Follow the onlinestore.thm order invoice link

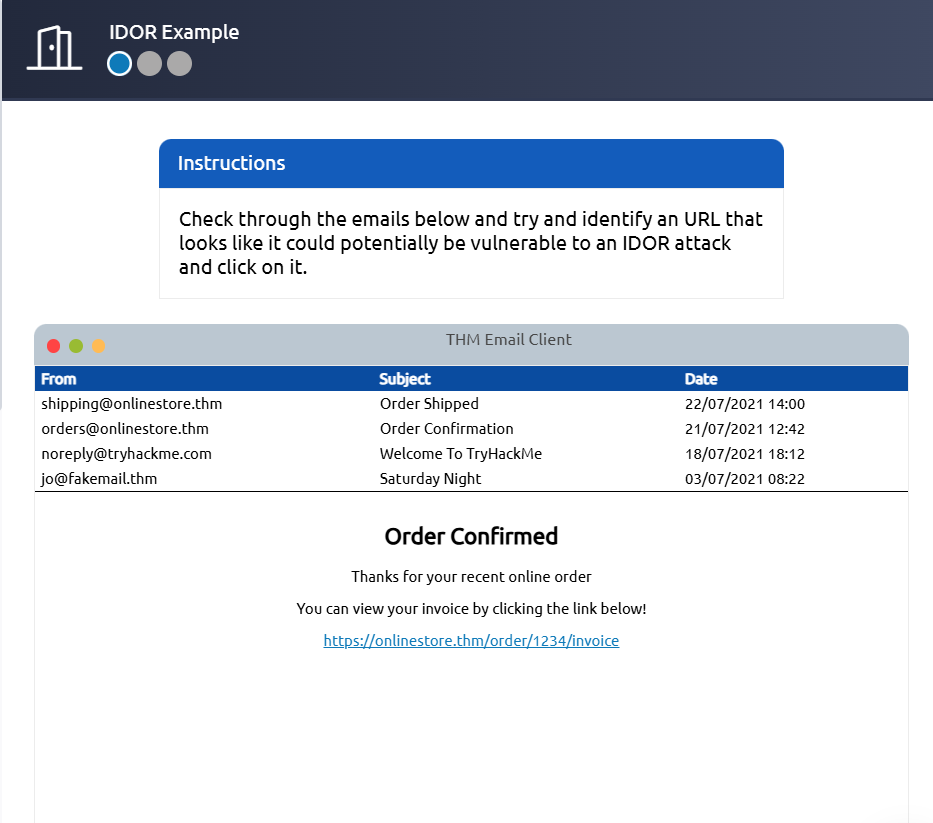point(471,641)
